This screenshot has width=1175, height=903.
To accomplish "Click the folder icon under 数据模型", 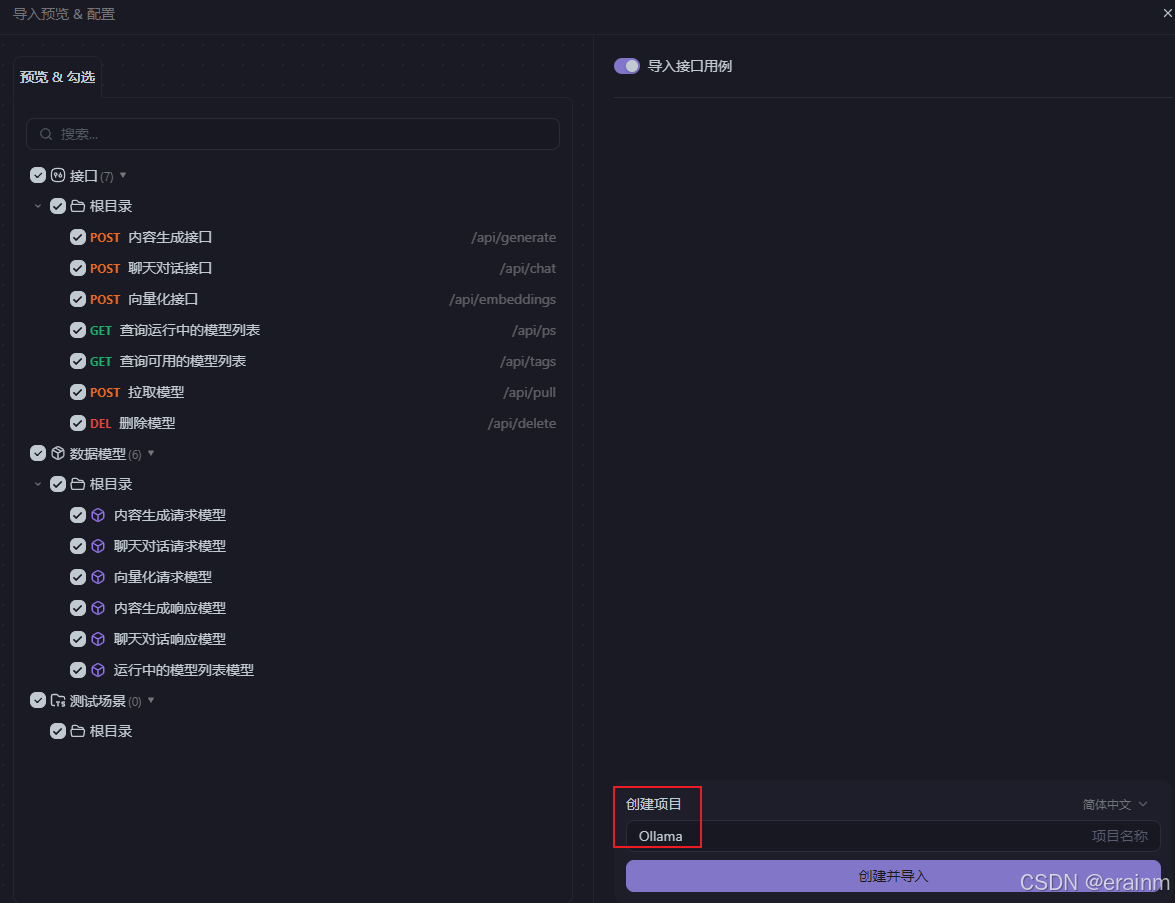I will tap(78, 484).
